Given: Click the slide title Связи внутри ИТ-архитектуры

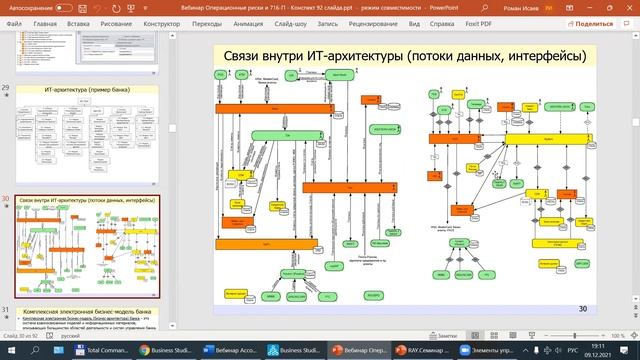Looking at the screenshot, I should click(x=405, y=56).
